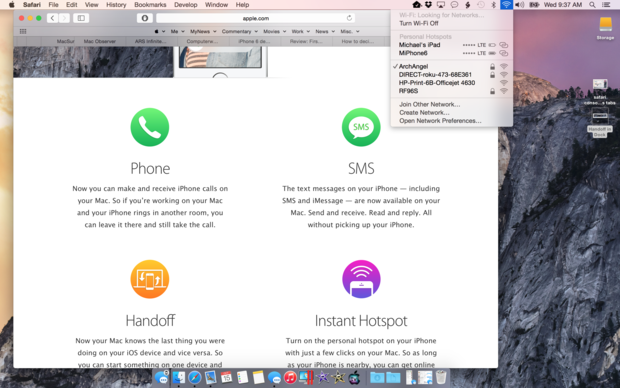This screenshot has width=620, height=388.
Task: Click the Wed 9:37 AM clock
Action: [x=563, y=5]
